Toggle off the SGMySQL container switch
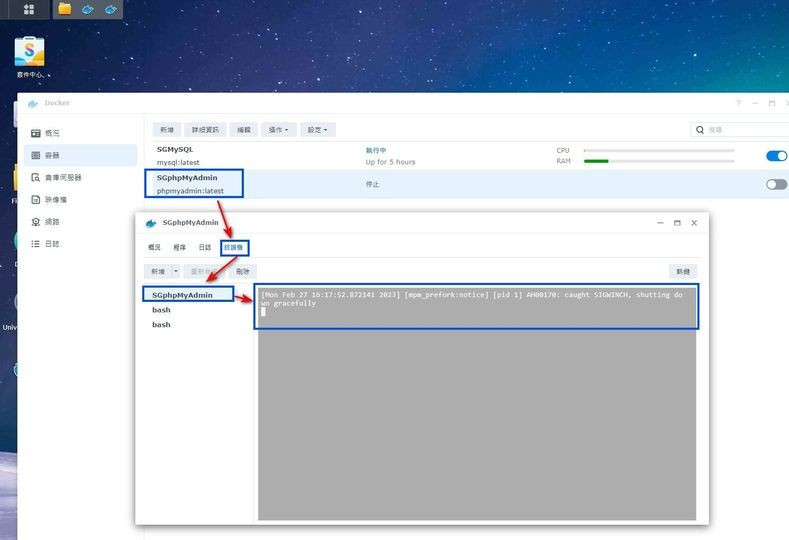This screenshot has height=540, width=789. click(776, 156)
